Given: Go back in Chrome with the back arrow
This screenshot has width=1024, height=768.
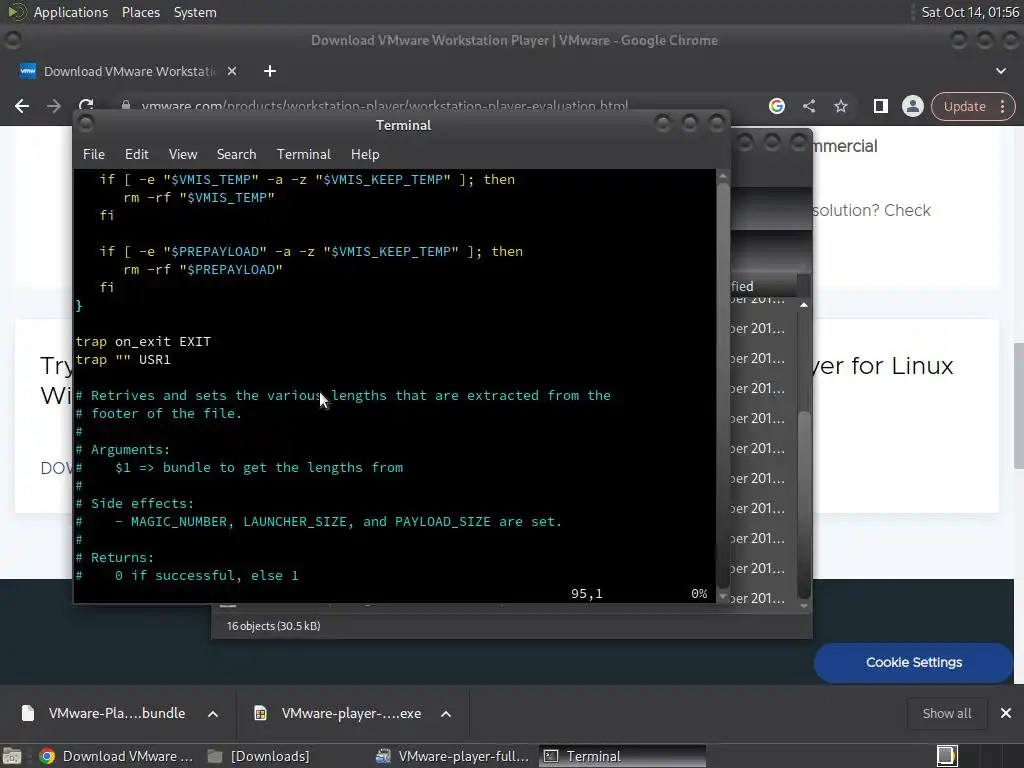Looking at the screenshot, I should 22,106.
